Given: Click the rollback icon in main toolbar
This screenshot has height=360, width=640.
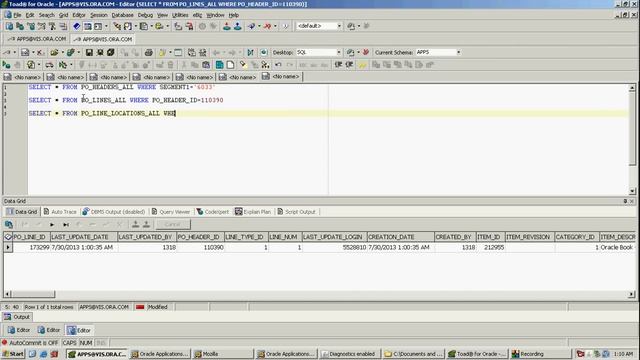Looking at the screenshot, I should tap(267, 26).
